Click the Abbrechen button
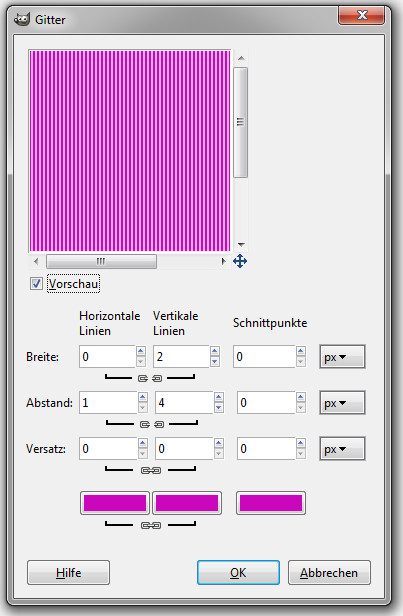Image resolution: width=403 pixels, height=616 pixels. pyautogui.click(x=329, y=572)
